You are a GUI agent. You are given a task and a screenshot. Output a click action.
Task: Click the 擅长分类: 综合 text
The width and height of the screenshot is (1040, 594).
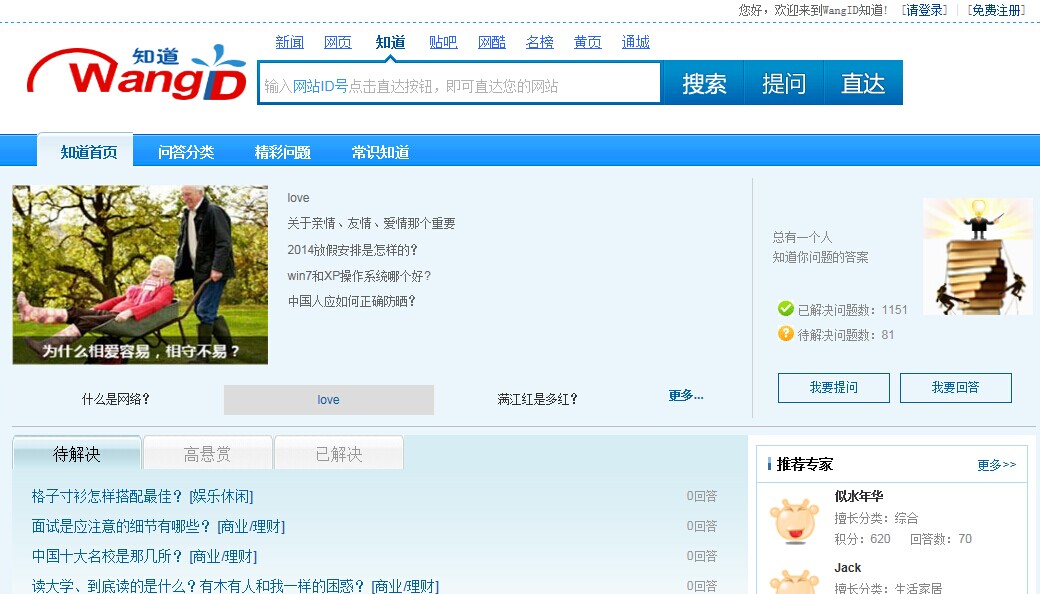click(876, 518)
